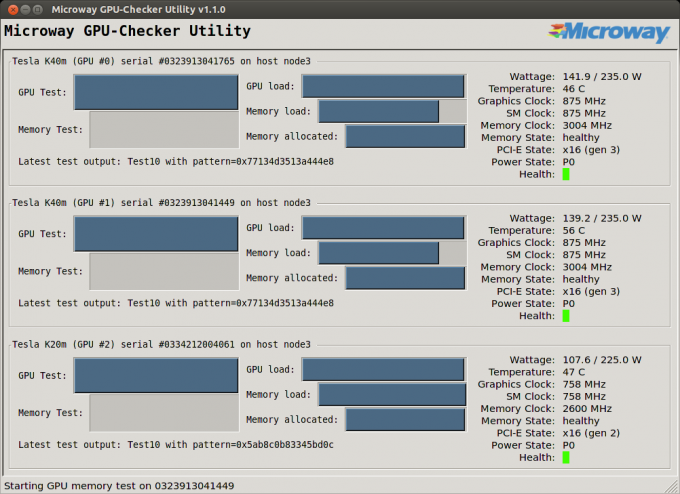Click the GPU #1 Memory State value healthy

pos(581,279)
